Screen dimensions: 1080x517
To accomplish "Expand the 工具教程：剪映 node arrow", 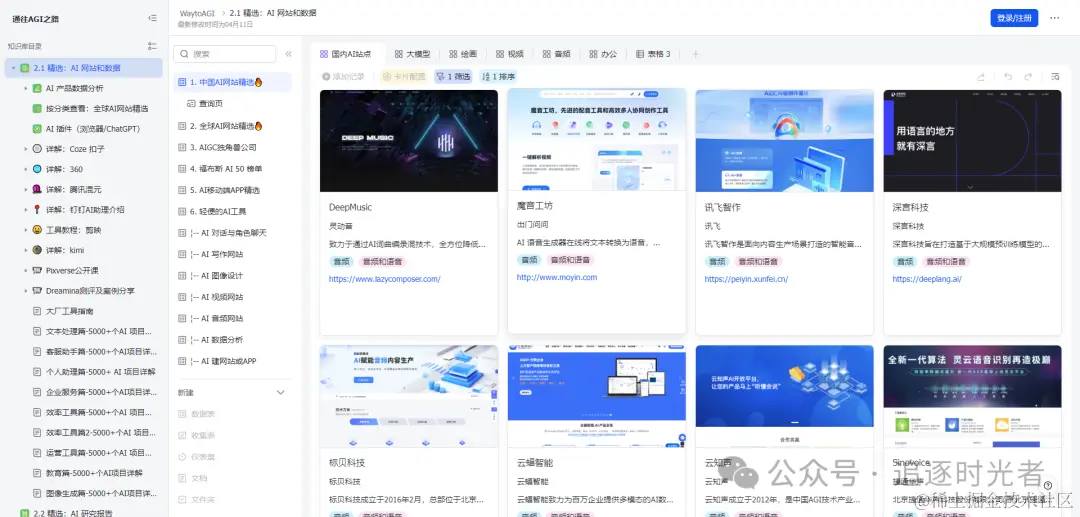I will pos(25,230).
